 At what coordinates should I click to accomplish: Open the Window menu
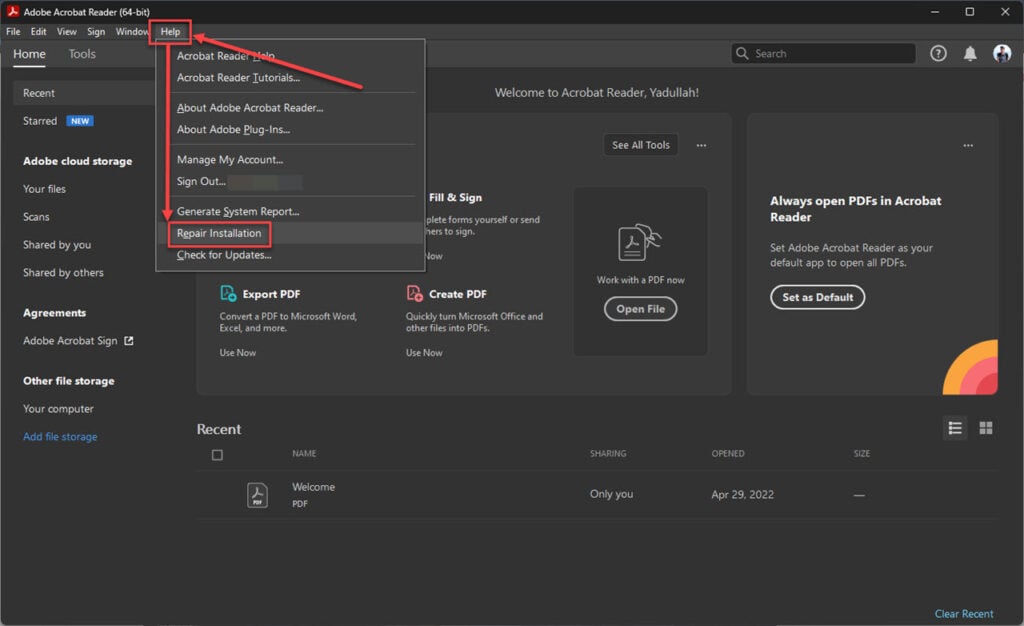click(132, 31)
